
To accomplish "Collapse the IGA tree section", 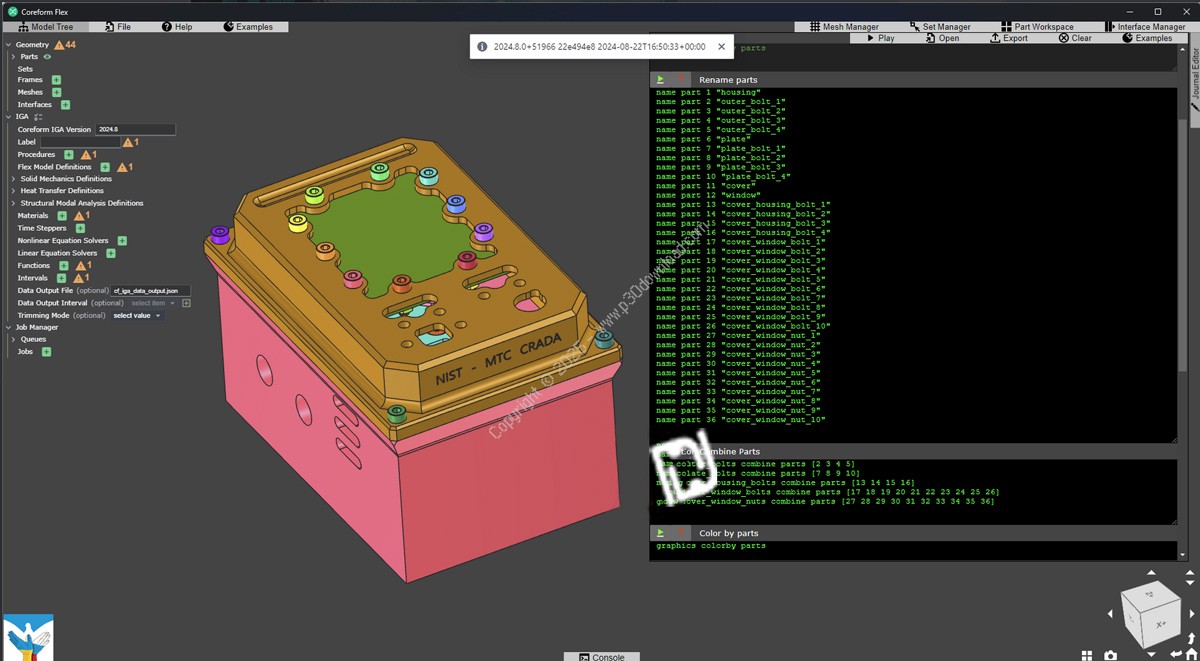I will tap(9, 117).
